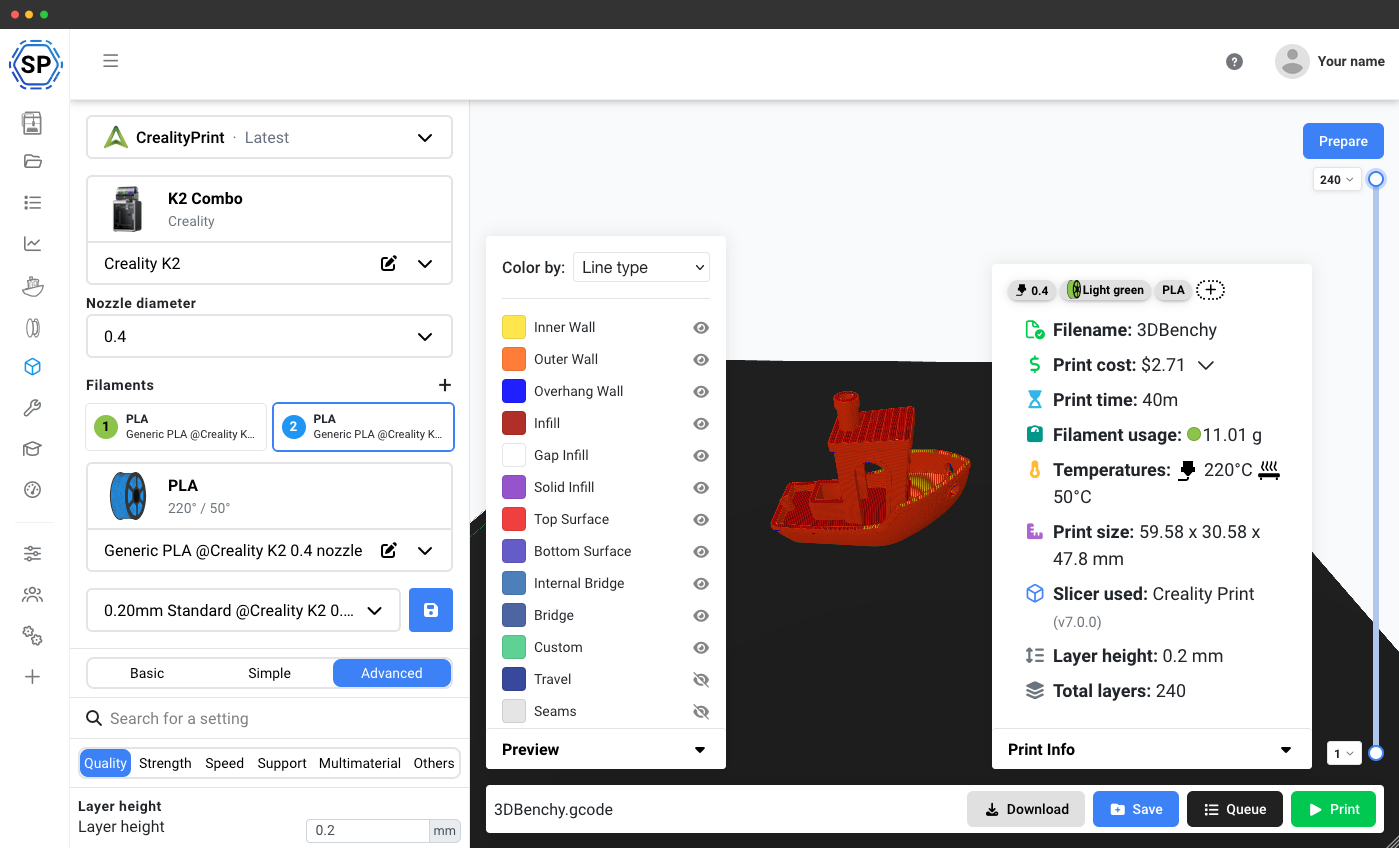Switch to Simple settings mode
Screen dimensions: 1399x848
[x=270, y=673]
